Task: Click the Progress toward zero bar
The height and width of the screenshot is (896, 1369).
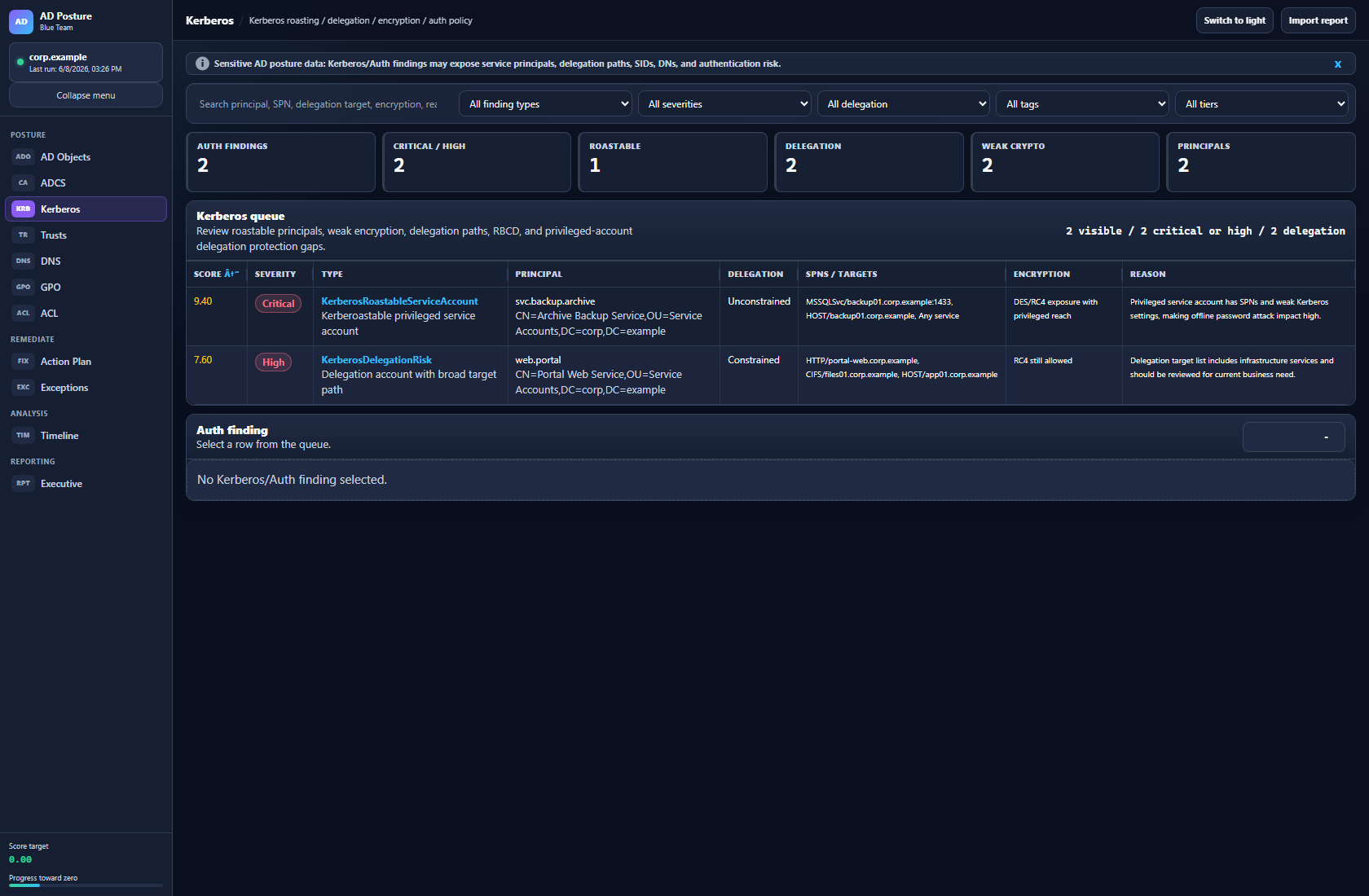Action: pos(86,885)
